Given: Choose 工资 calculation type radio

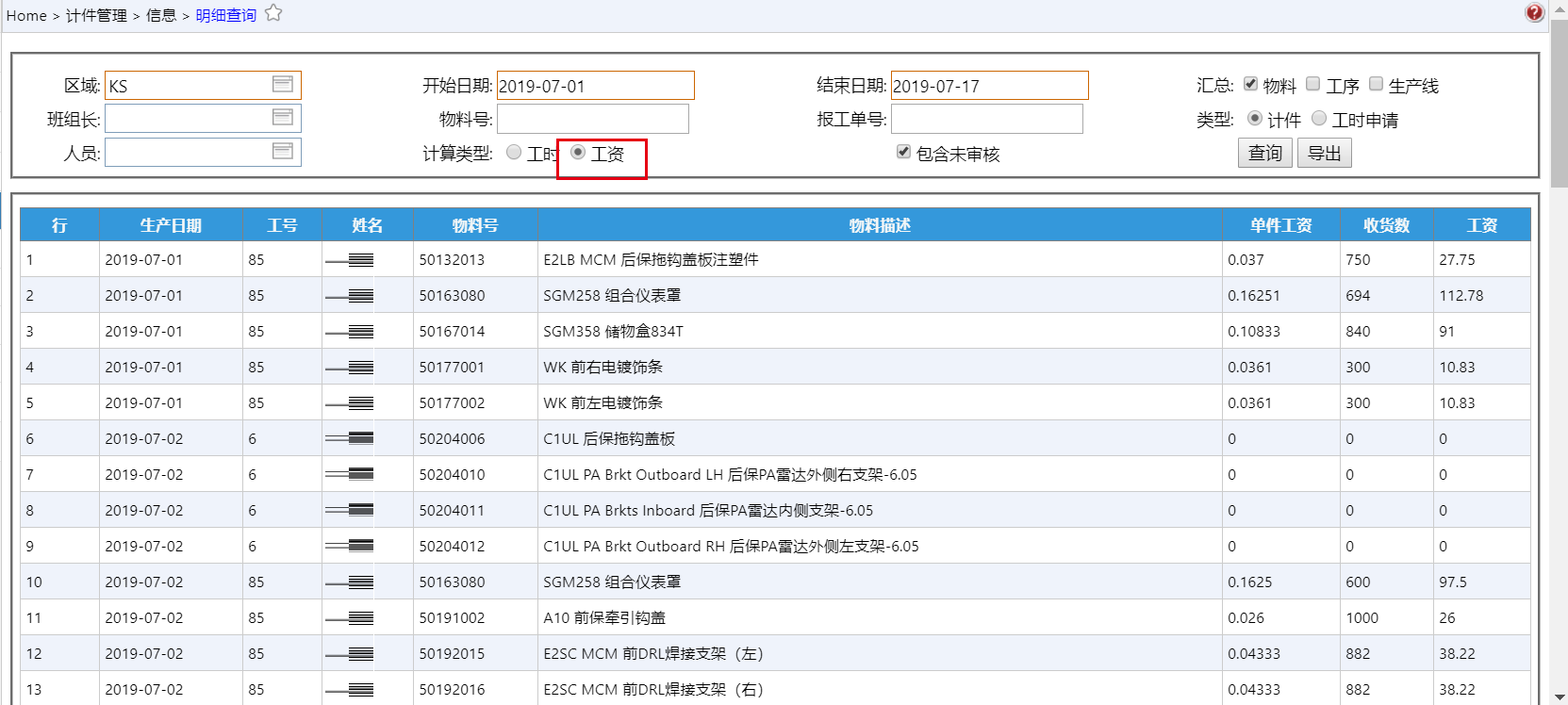Looking at the screenshot, I should [578, 152].
